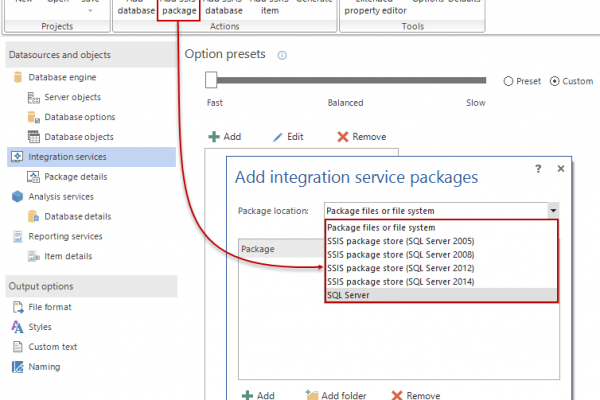Click the Package column header

(281, 249)
